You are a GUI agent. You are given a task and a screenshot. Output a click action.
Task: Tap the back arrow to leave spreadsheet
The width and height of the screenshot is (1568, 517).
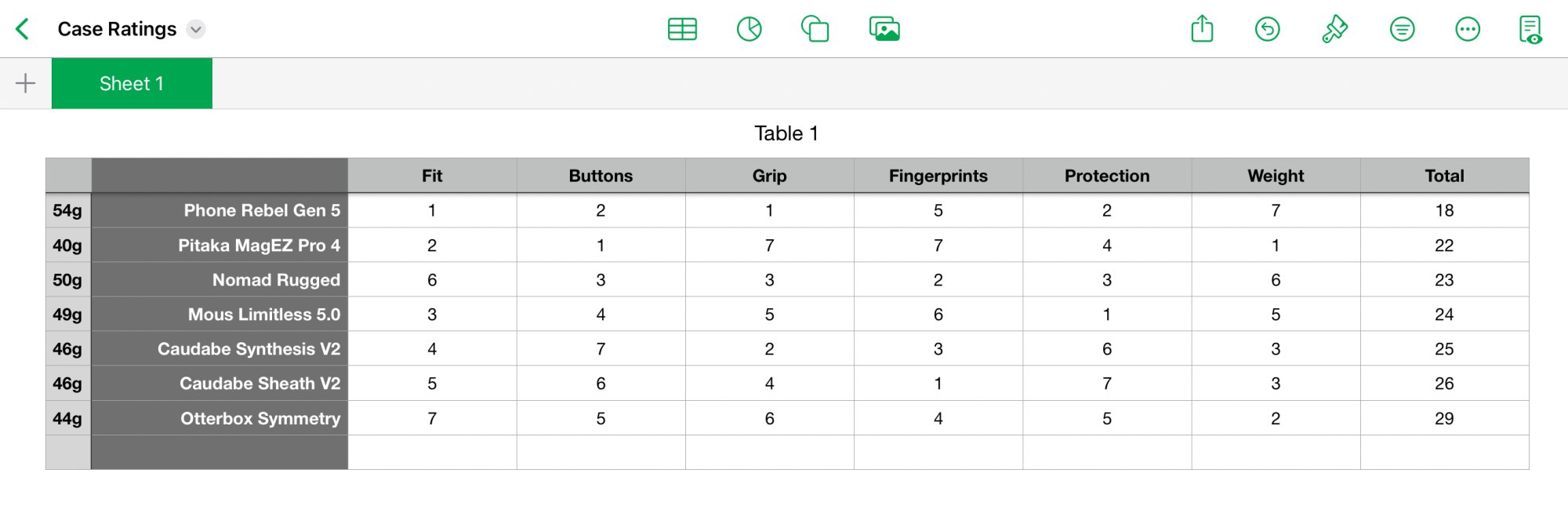click(x=23, y=29)
